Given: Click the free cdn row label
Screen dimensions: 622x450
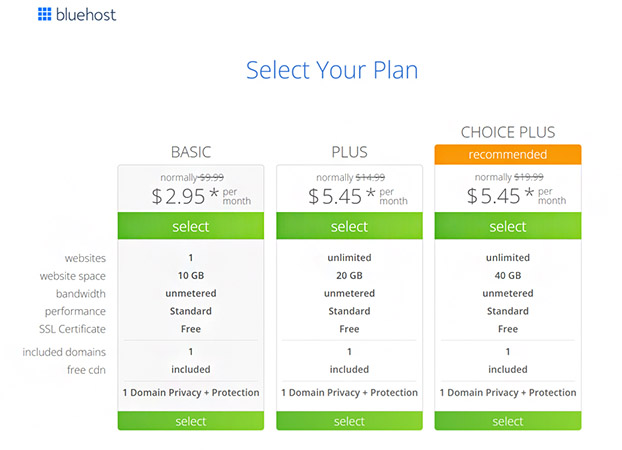Looking at the screenshot, I should click(86, 370).
